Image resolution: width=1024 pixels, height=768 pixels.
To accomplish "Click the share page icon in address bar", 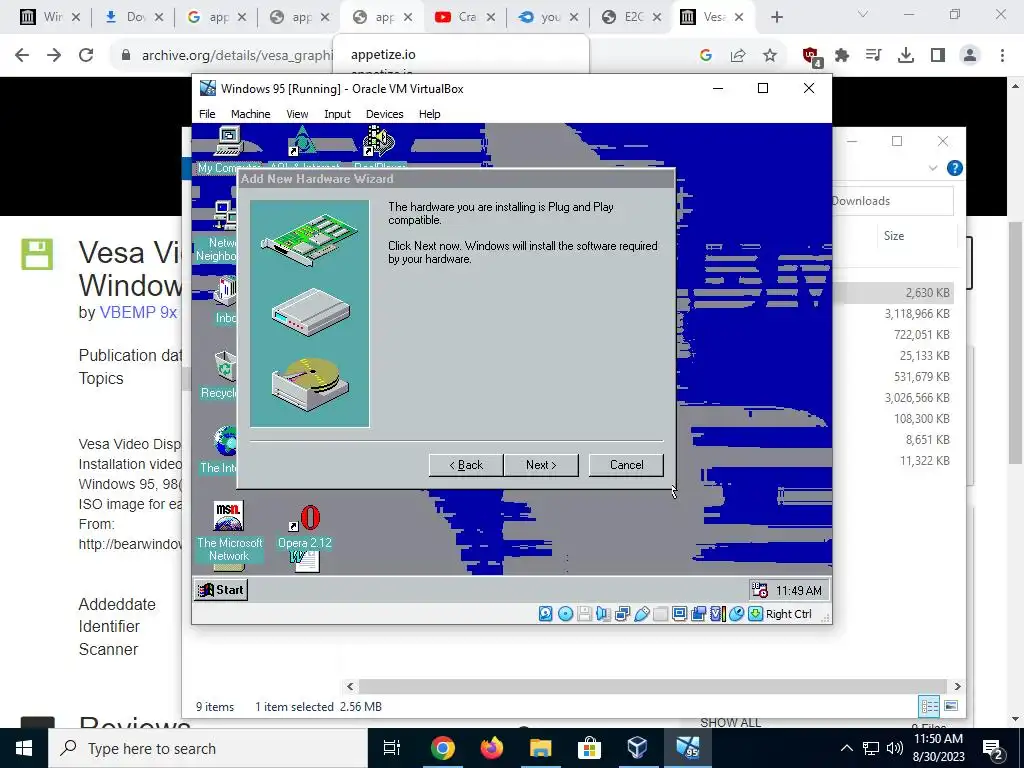I will [x=738, y=56].
